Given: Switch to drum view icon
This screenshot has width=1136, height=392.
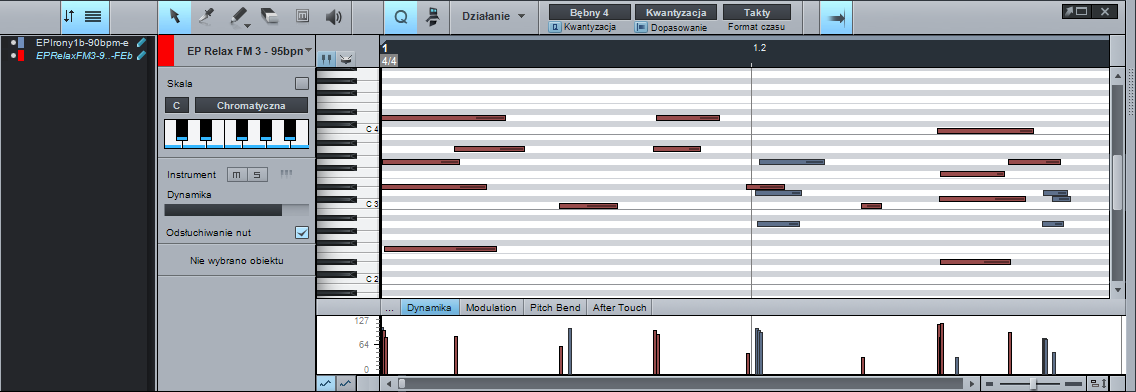Looking at the screenshot, I should (346, 59).
